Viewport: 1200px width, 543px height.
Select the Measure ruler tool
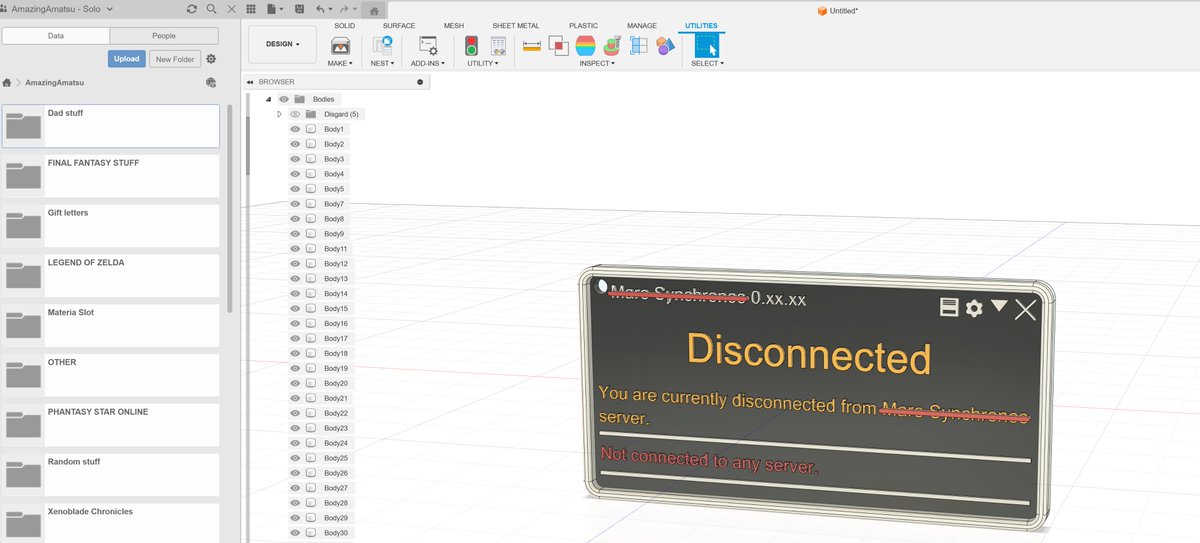[x=532, y=45]
